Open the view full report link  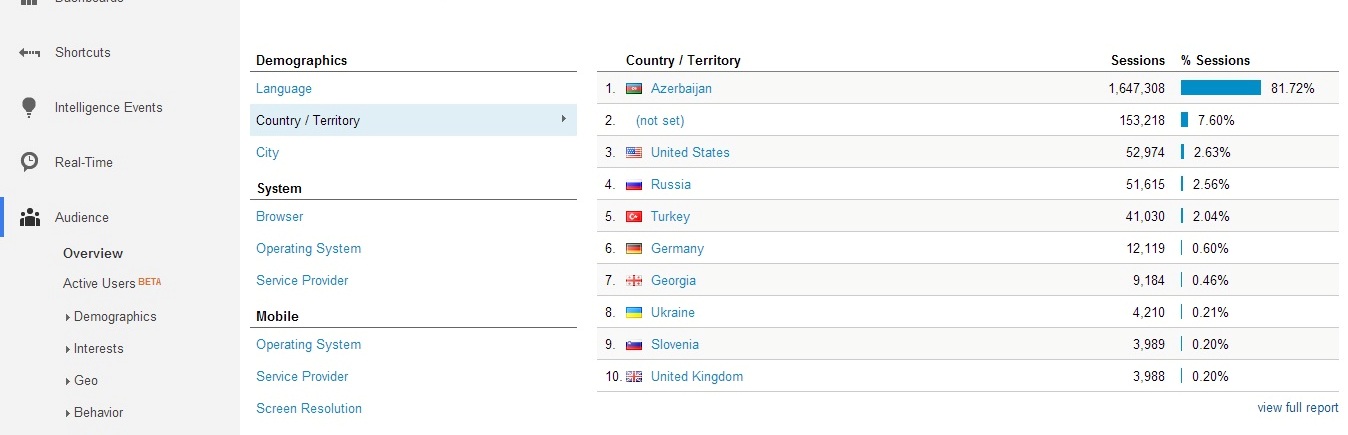click(x=1298, y=407)
